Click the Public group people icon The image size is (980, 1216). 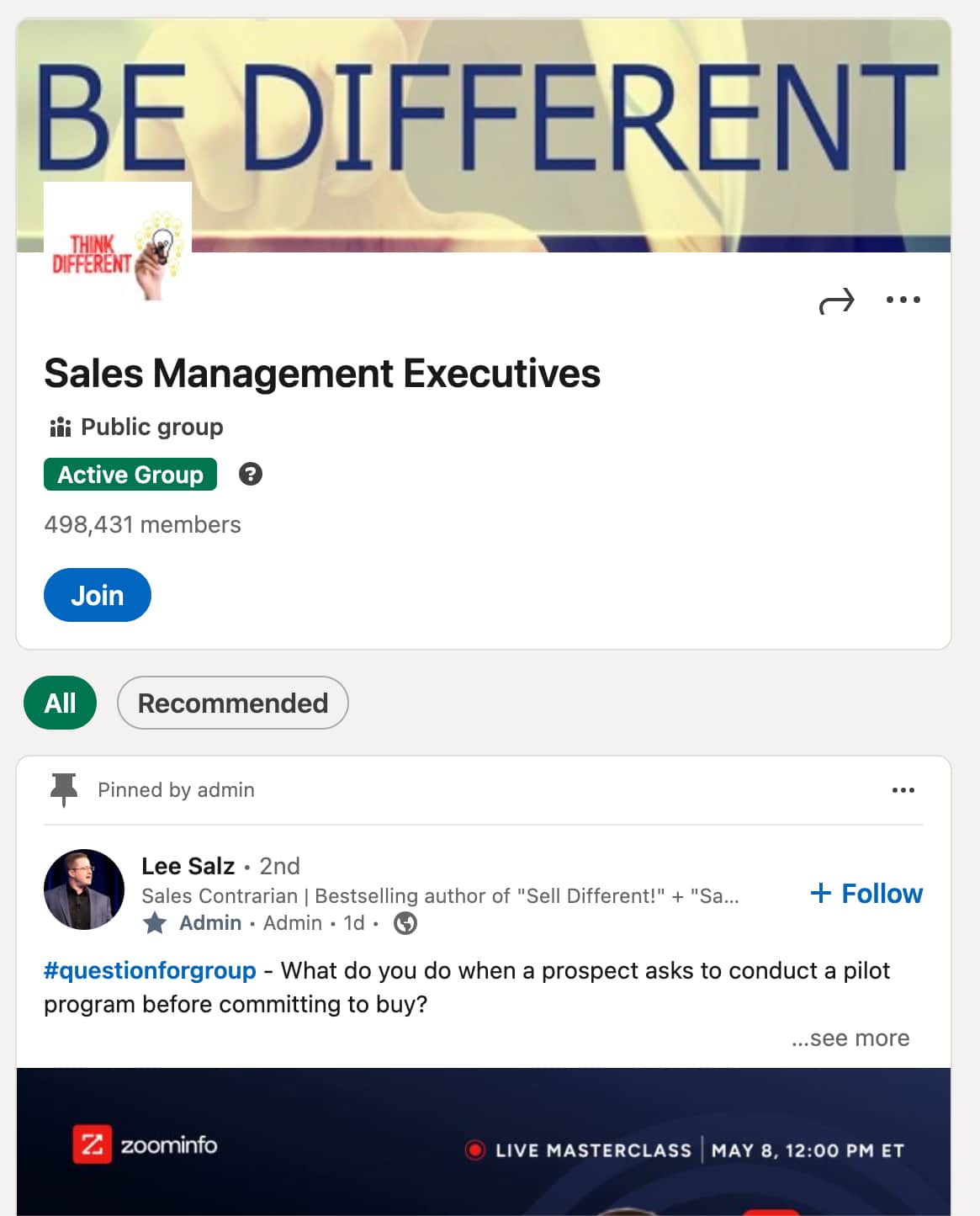[60, 427]
